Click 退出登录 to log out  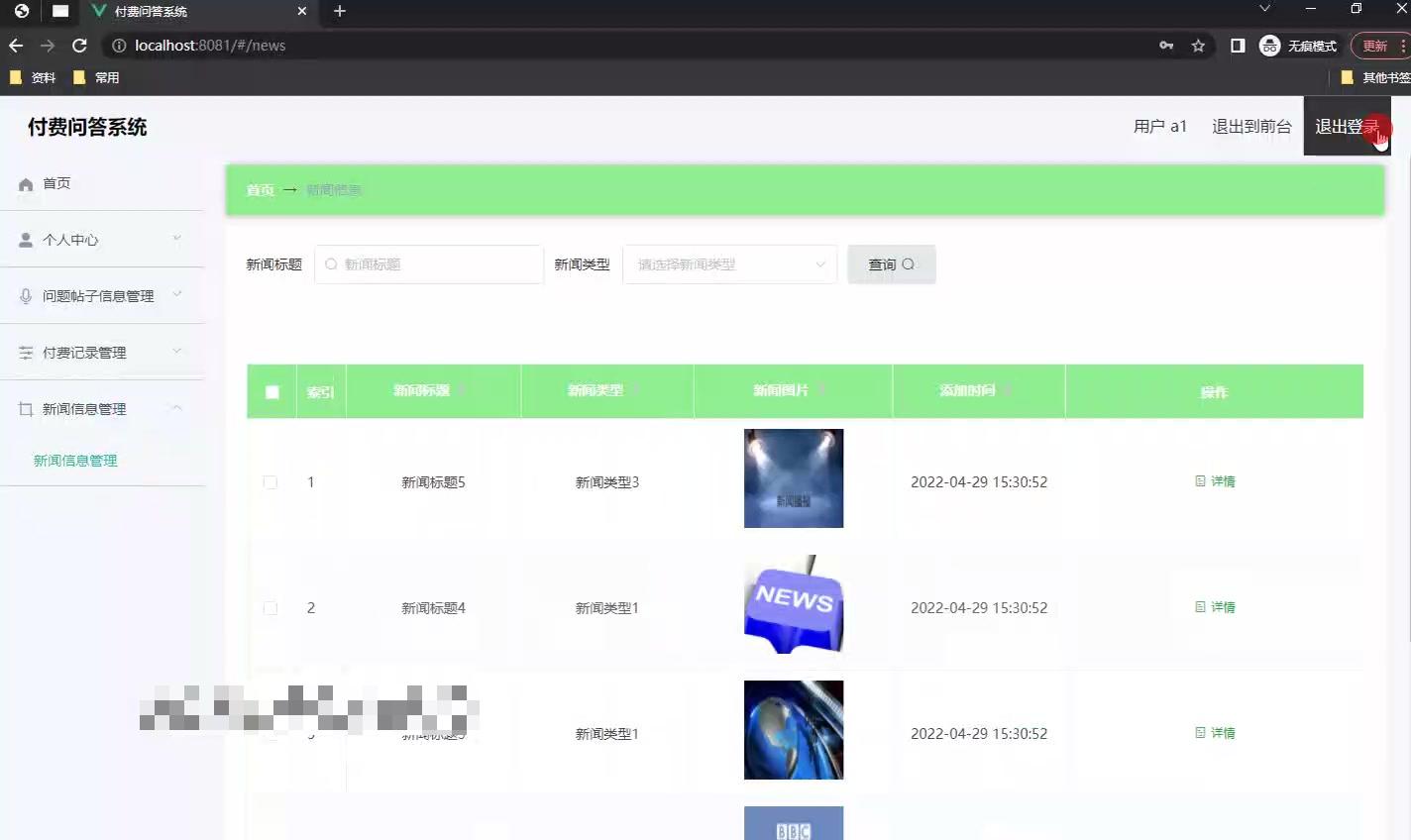tap(1348, 127)
